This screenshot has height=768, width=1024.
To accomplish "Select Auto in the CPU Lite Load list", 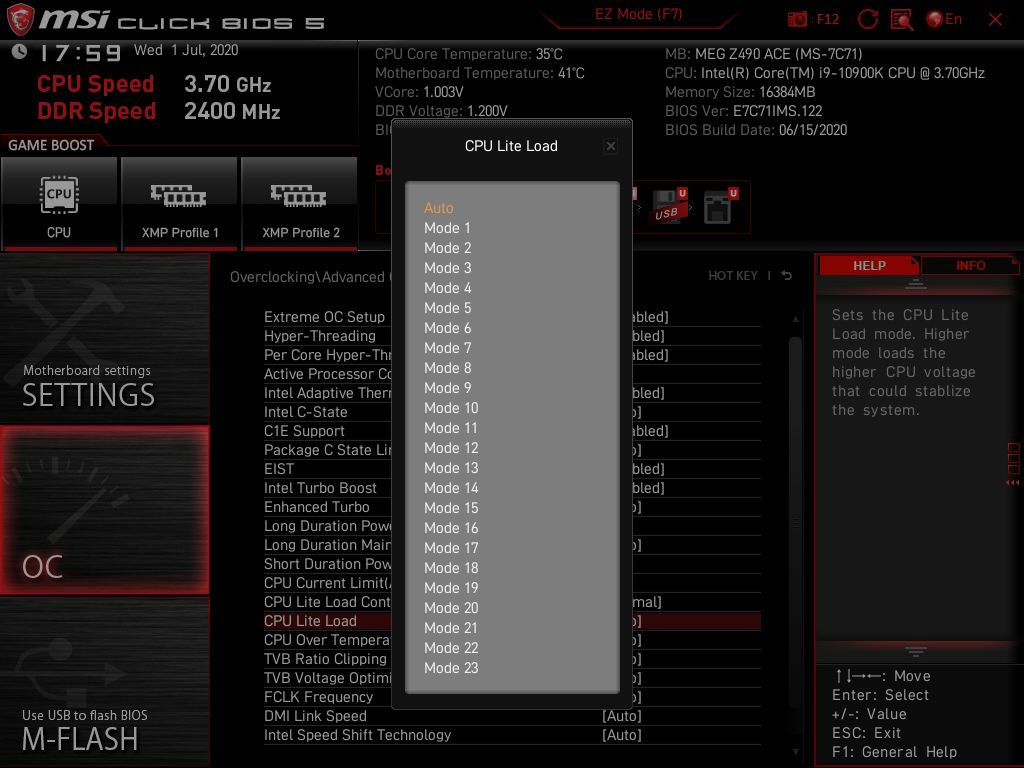I will pos(439,208).
